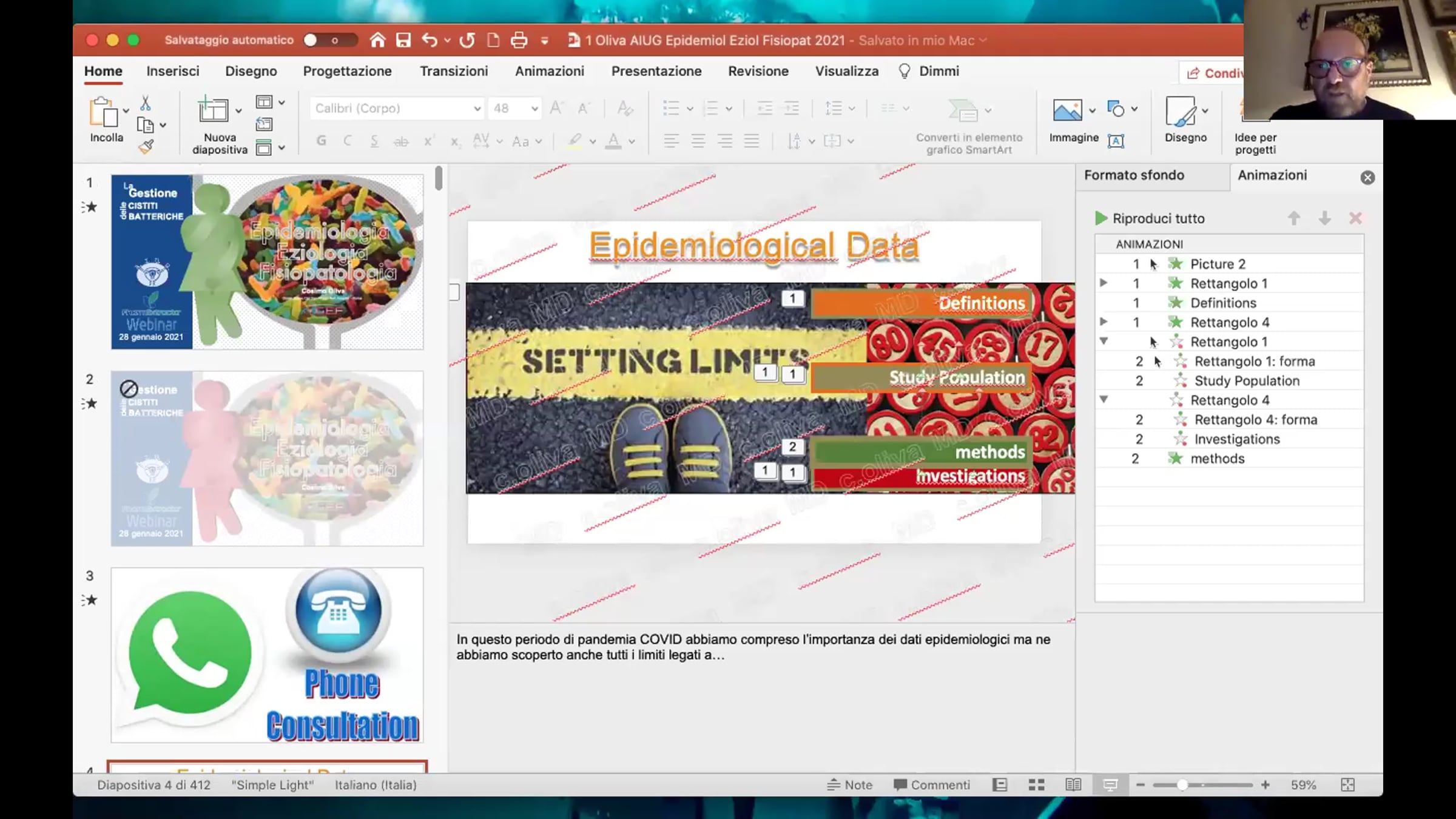Viewport: 1456px width, 819px height.
Task: Click the zoom out minus button
Action: point(1140,785)
